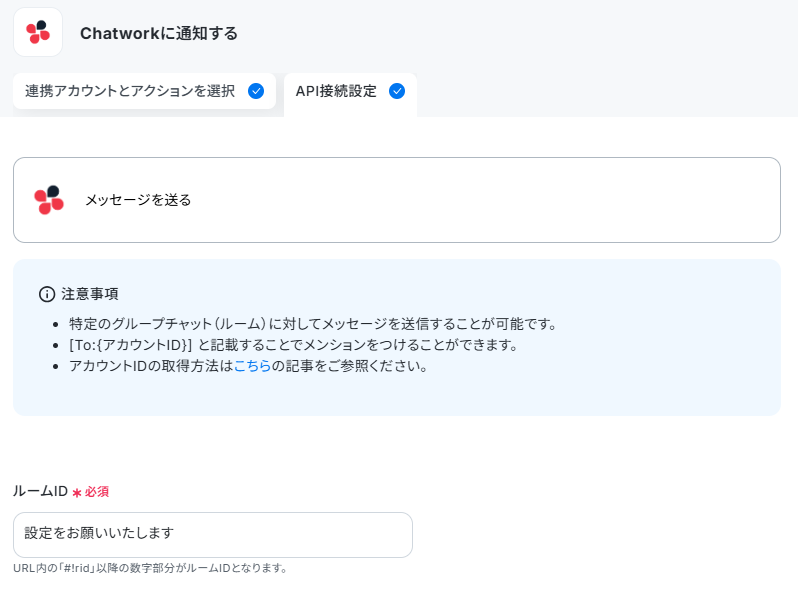Open the 連携アカウントとアクションを選択 tab

tap(145, 91)
